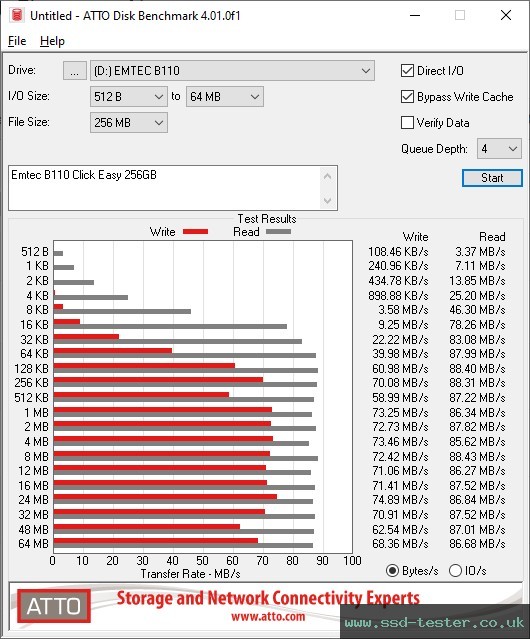Image resolution: width=530 pixels, height=639 pixels.
Task: Click the 88.43 MB/s read value
Action: (477, 456)
